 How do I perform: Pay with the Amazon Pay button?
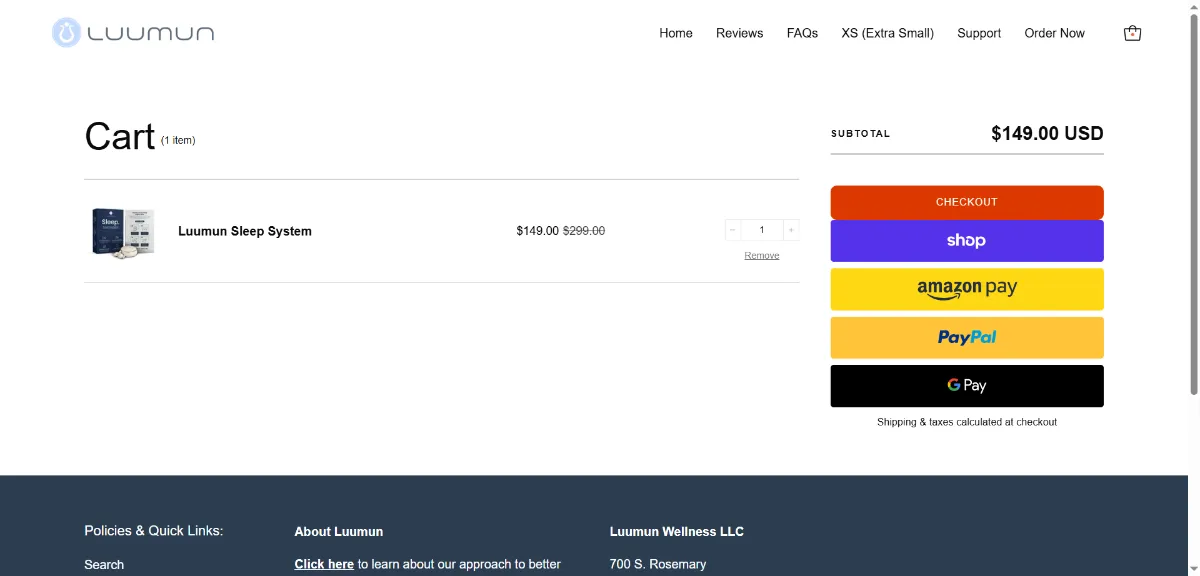(x=967, y=289)
